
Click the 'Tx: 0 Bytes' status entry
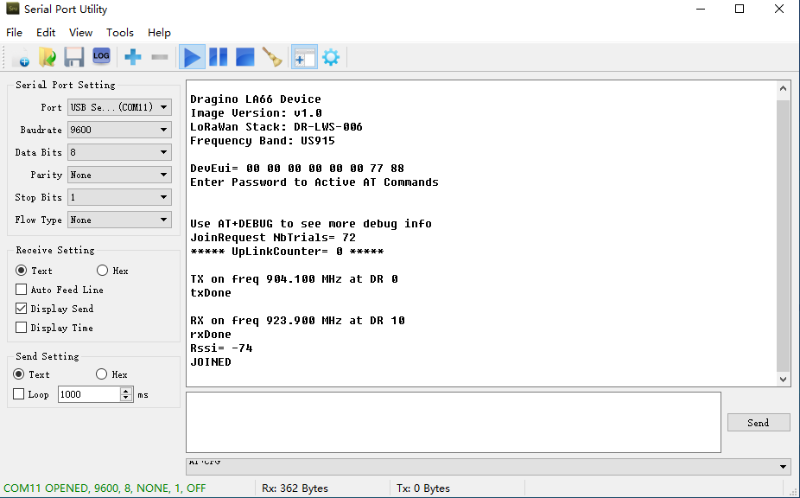(x=423, y=488)
